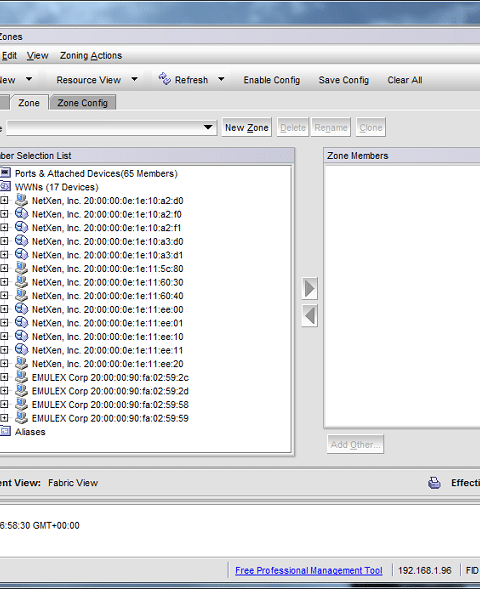Click device icon for EMULEX 20:00:00:90:fa:02:59:58
Screen dimensions: 480x589
(22, 404)
